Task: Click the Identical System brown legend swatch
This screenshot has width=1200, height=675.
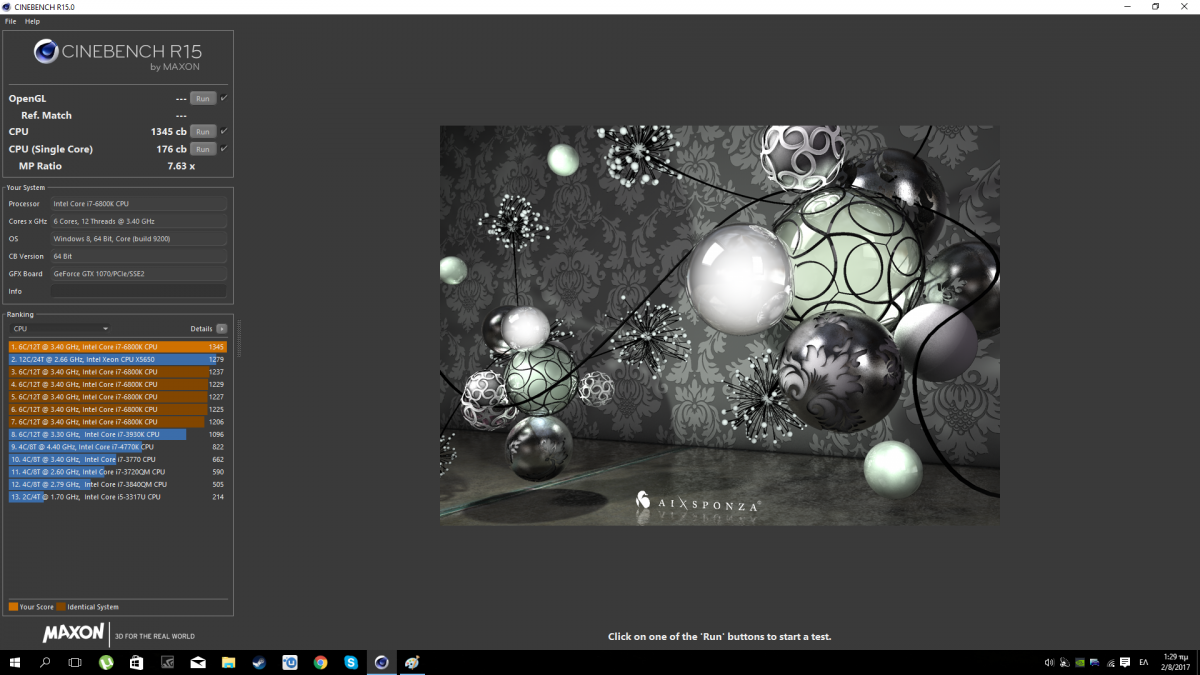Action: (x=61, y=607)
